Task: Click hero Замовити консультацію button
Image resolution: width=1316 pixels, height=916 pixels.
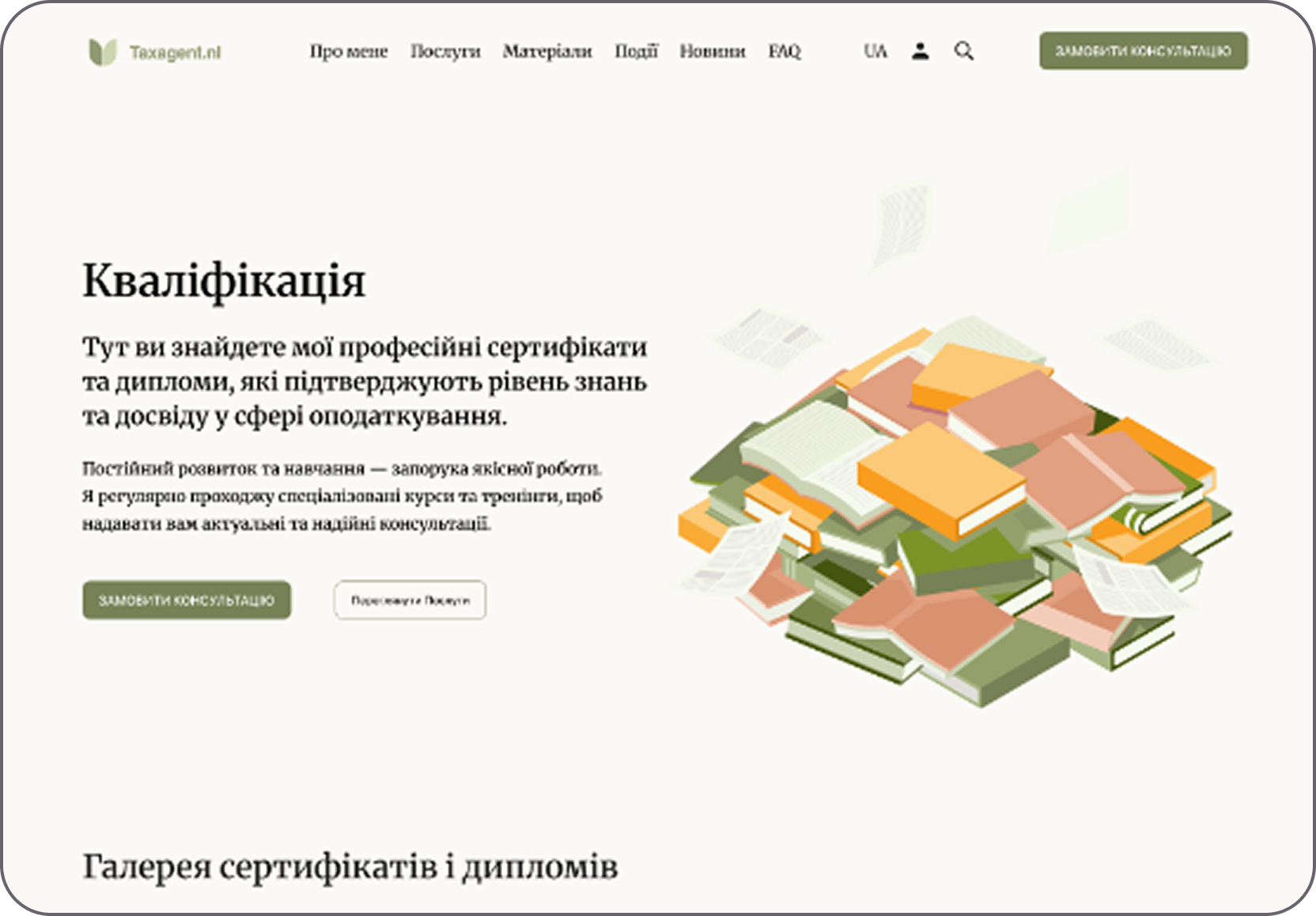Action: tap(187, 600)
